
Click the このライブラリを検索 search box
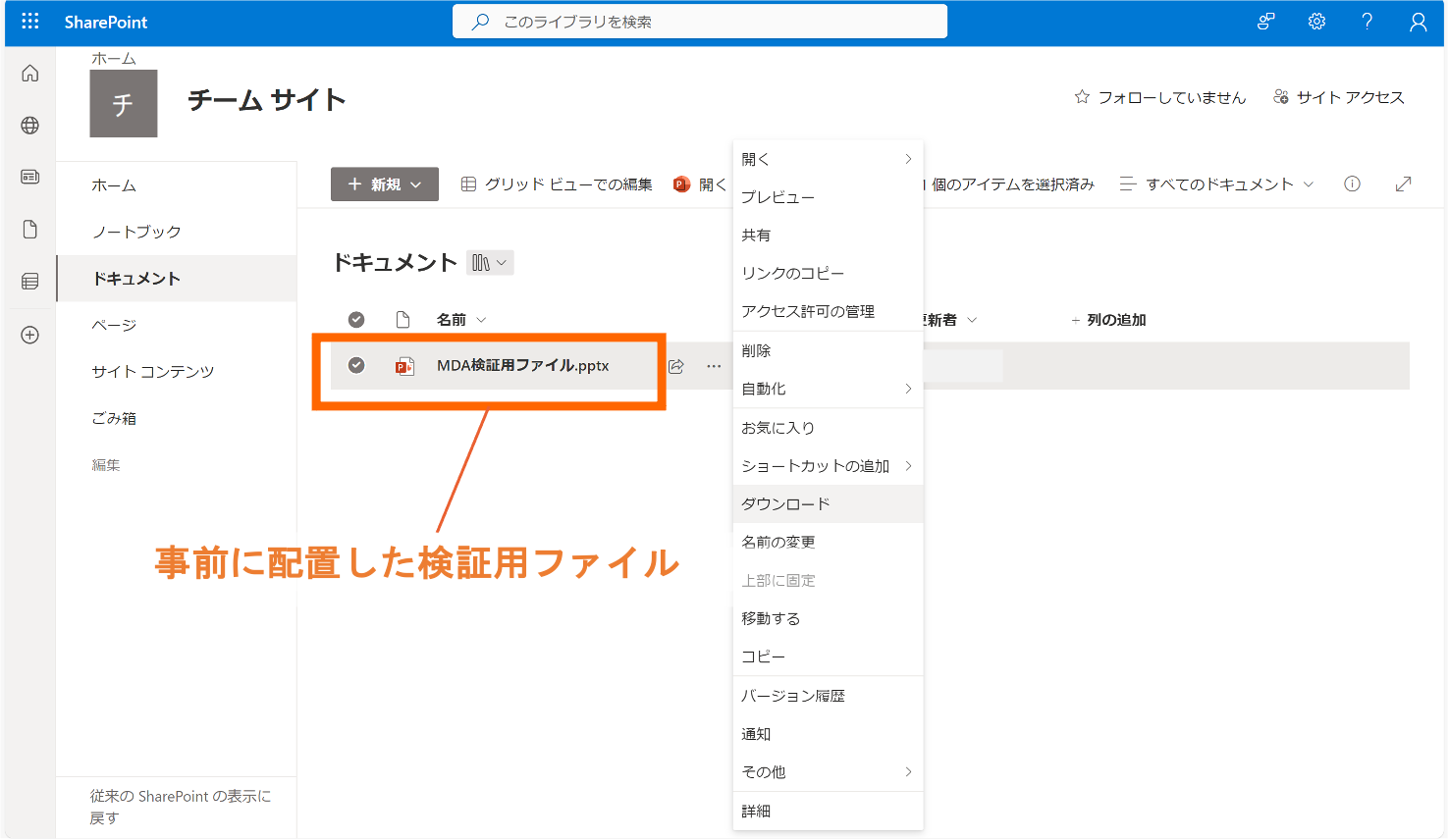tap(699, 22)
